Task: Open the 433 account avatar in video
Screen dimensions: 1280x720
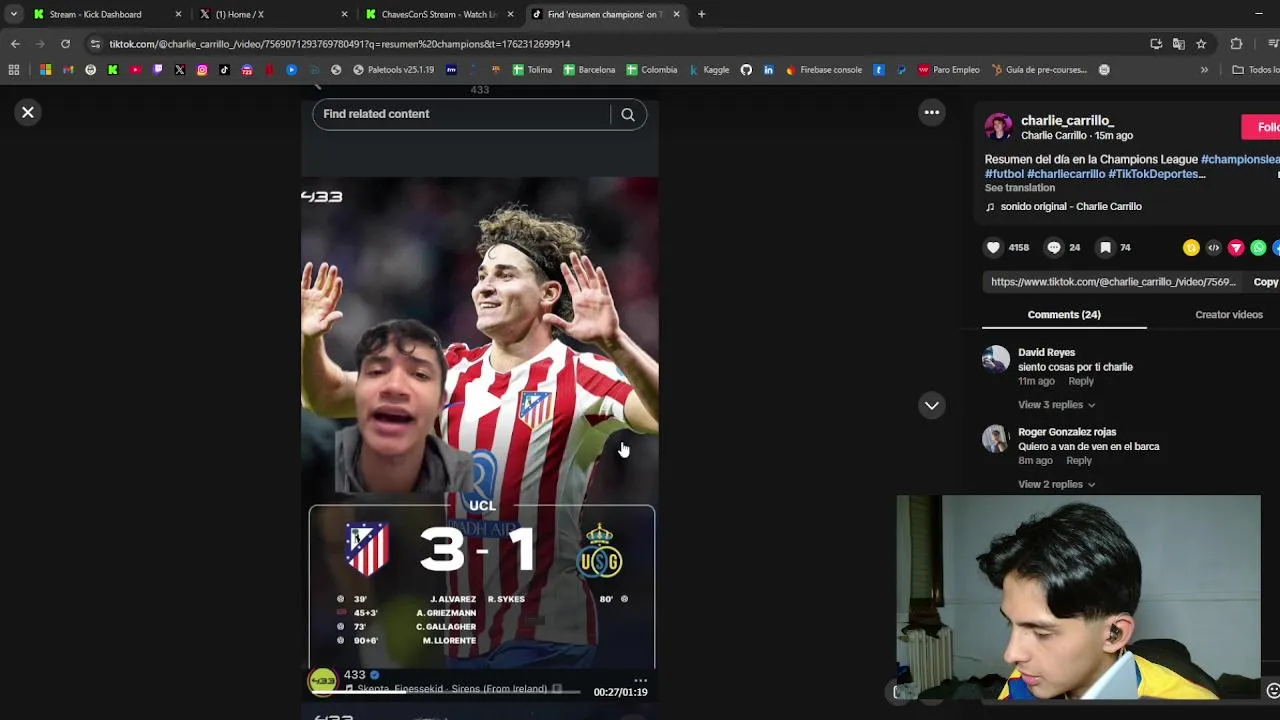Action: (323, 682)
